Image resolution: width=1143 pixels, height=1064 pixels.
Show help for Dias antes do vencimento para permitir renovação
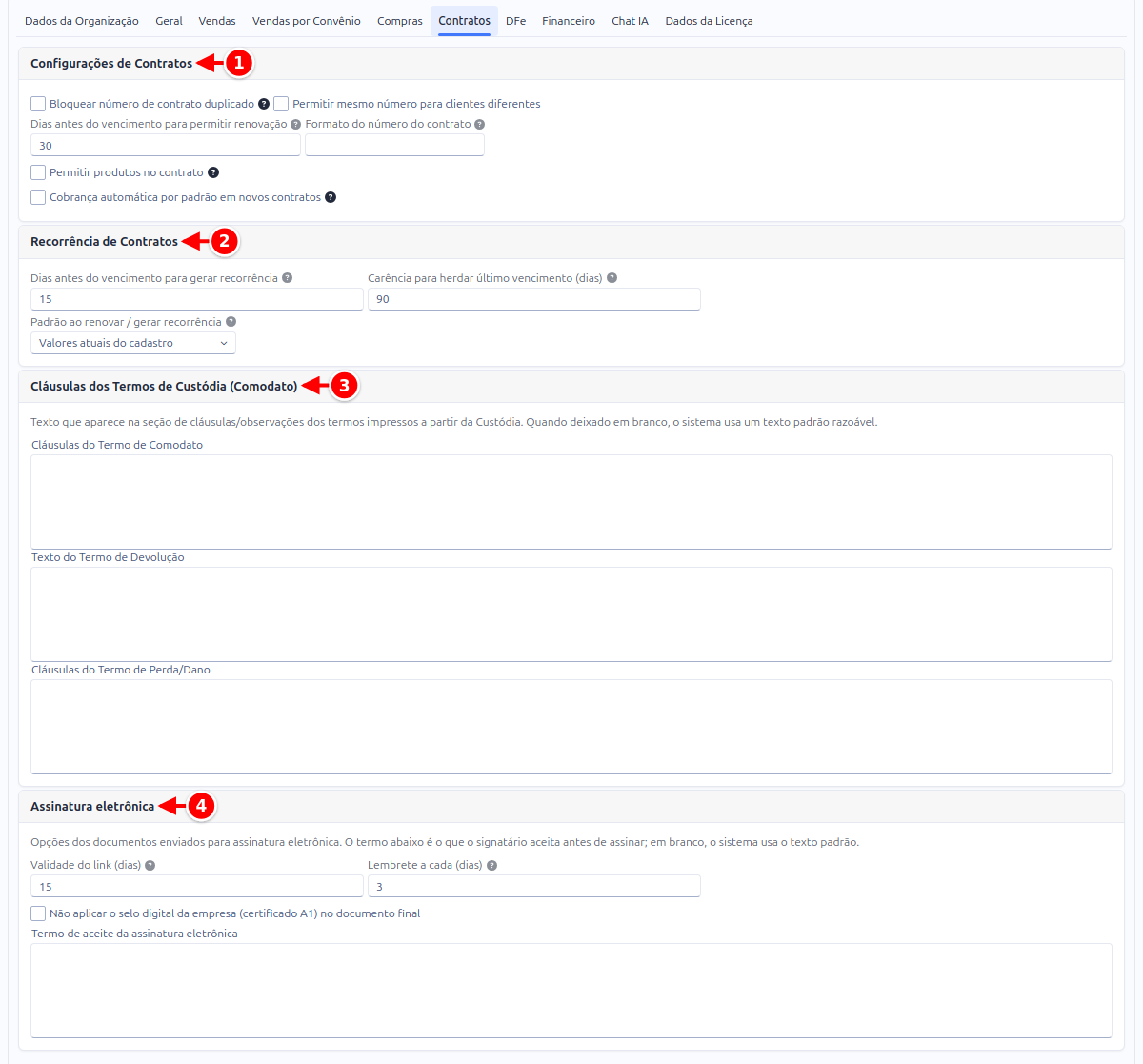[295, 124]
